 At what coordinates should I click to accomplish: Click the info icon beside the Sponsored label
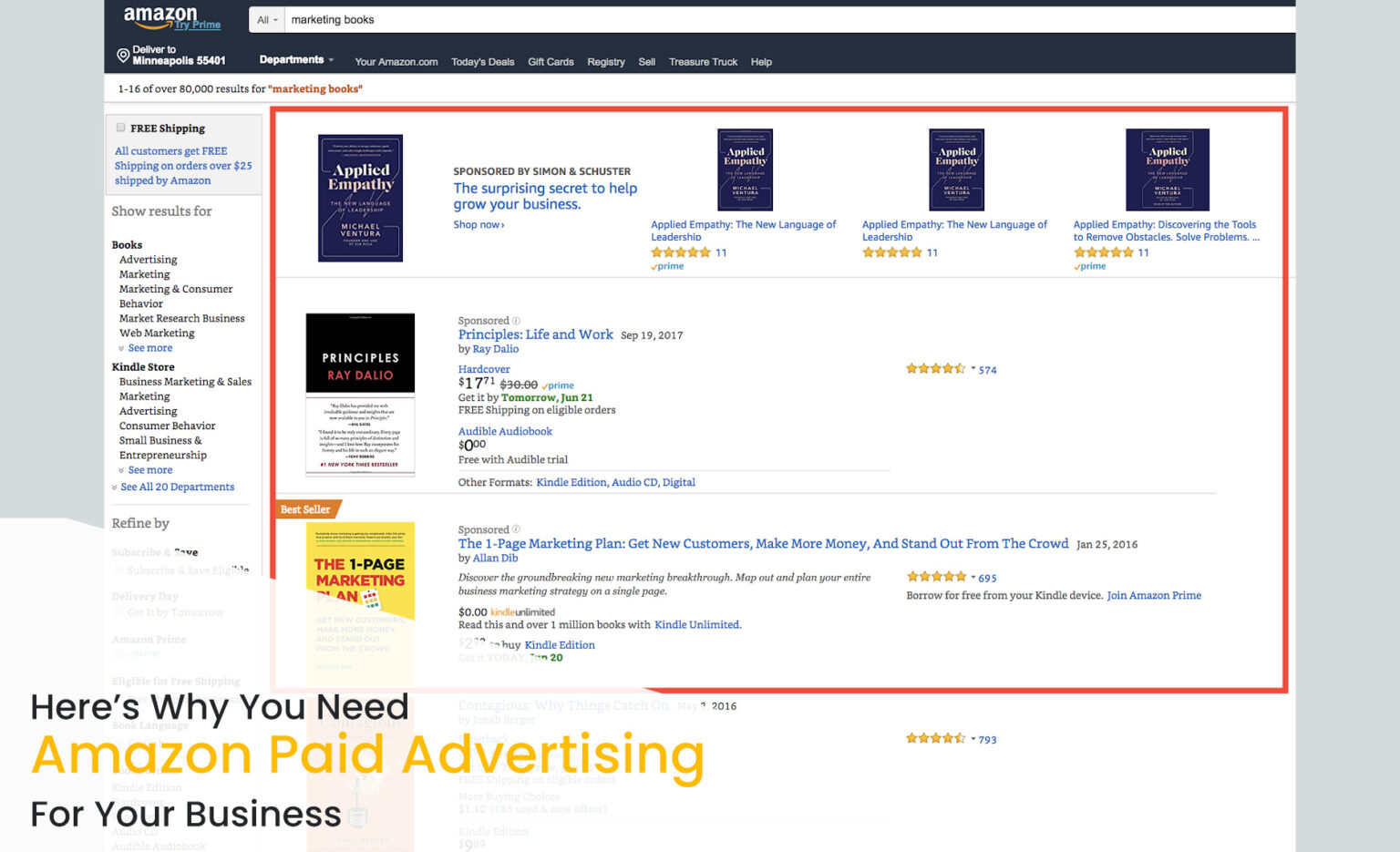[x=516, y=320]
